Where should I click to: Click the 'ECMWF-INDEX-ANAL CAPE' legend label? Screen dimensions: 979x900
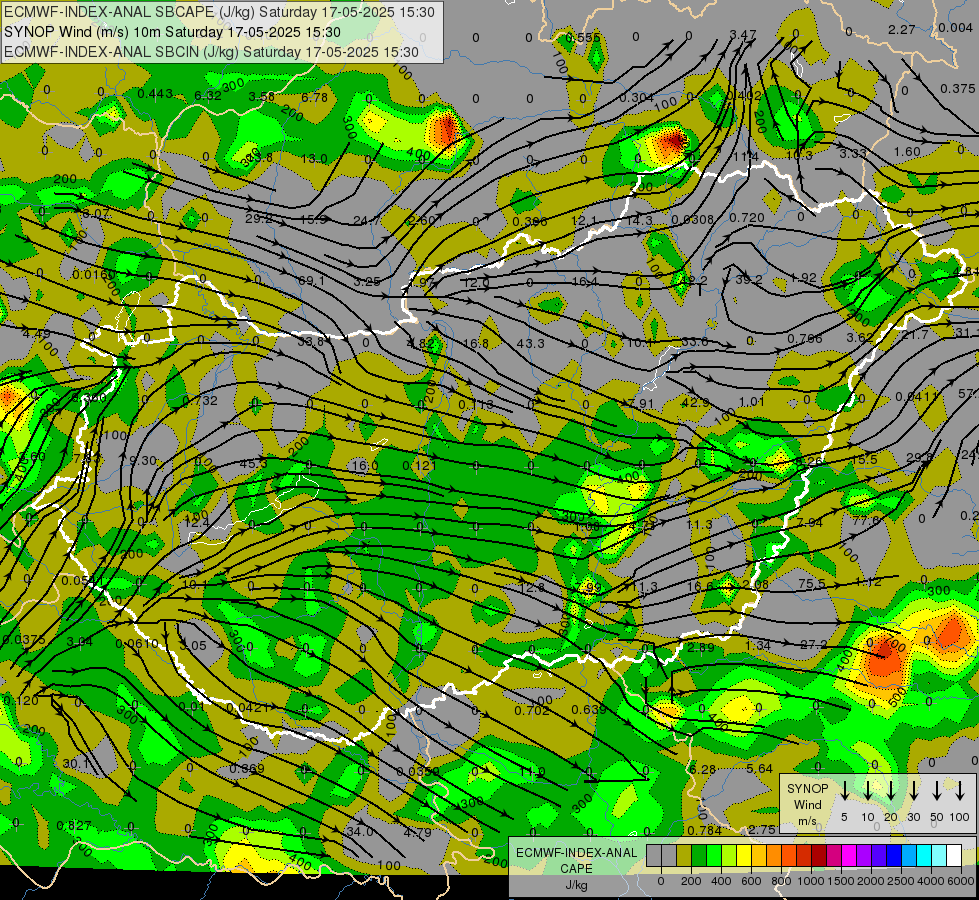pos(576,861)
